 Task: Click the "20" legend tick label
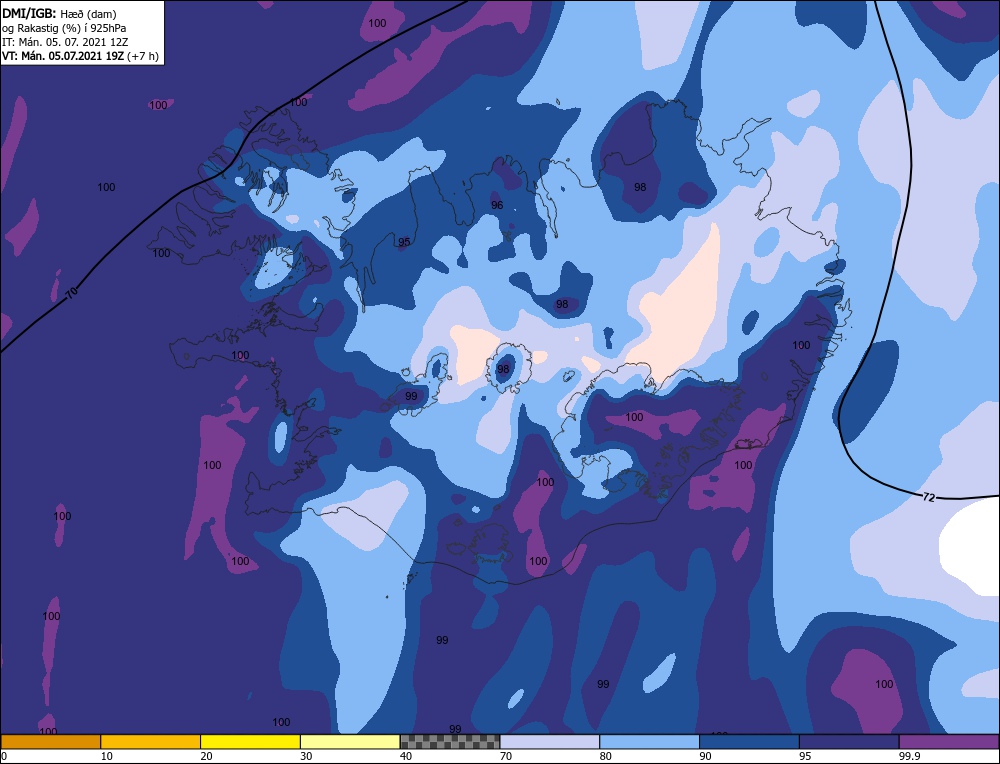tap(207, 756)
